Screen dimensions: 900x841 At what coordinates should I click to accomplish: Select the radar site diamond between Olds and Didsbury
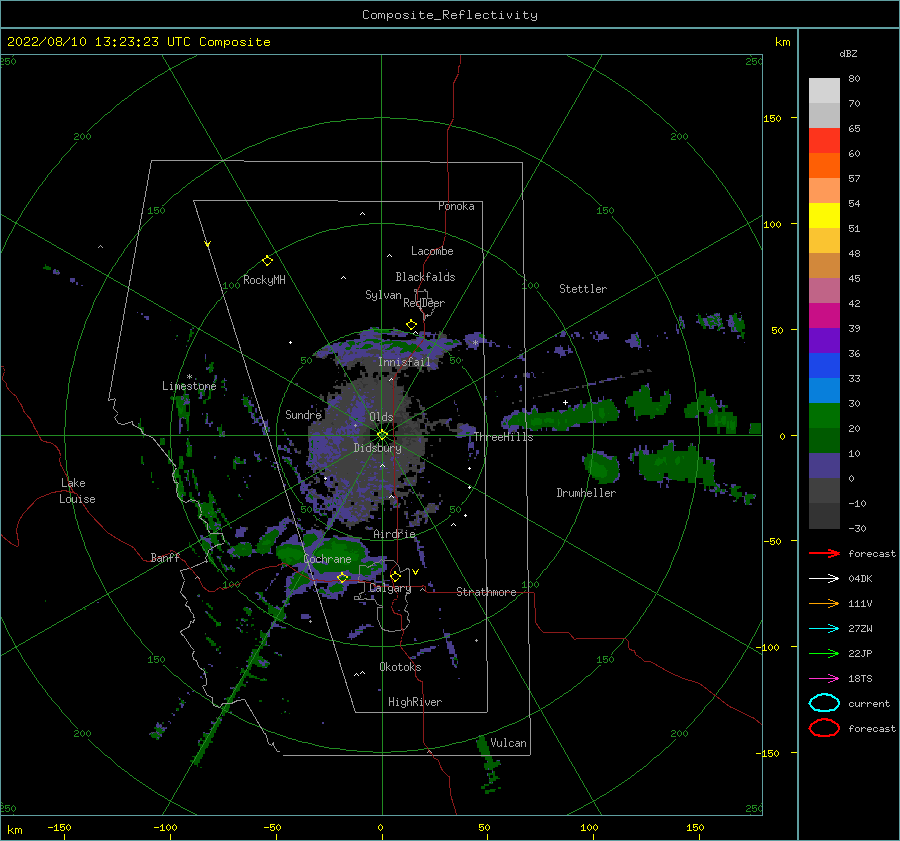click(382, 435)
